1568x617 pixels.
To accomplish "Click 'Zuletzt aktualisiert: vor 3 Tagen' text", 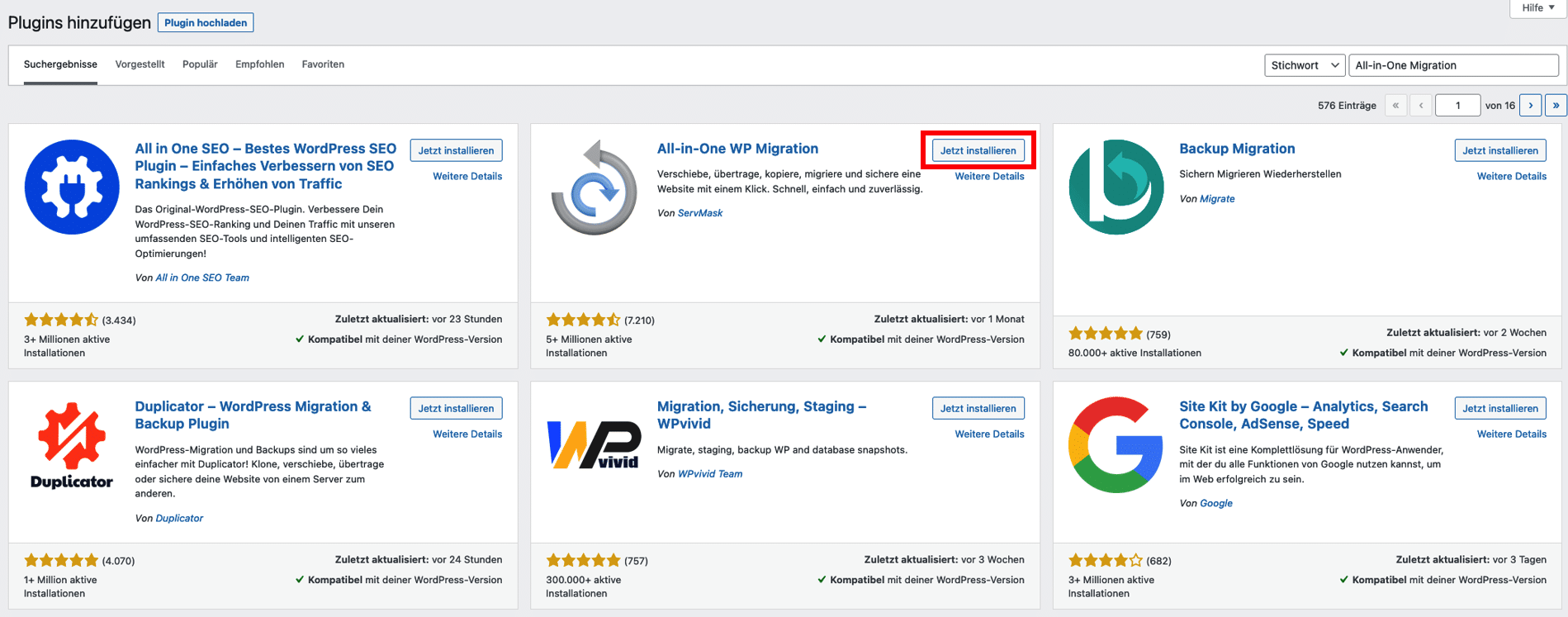I will pyautogui.click(x=1471, y=560).
